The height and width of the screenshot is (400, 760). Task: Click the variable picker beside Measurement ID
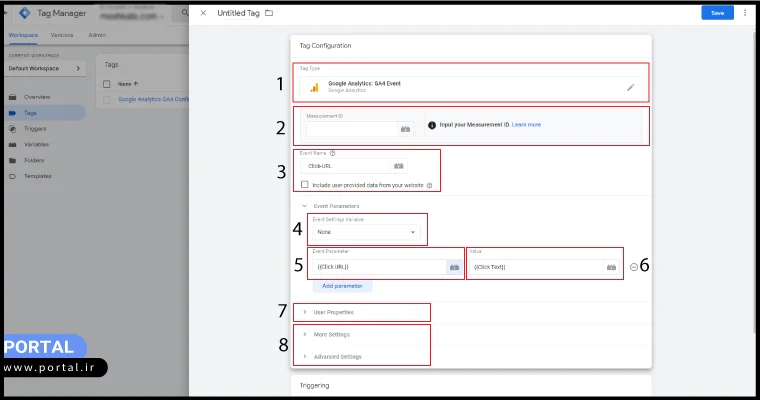[405, 129]
